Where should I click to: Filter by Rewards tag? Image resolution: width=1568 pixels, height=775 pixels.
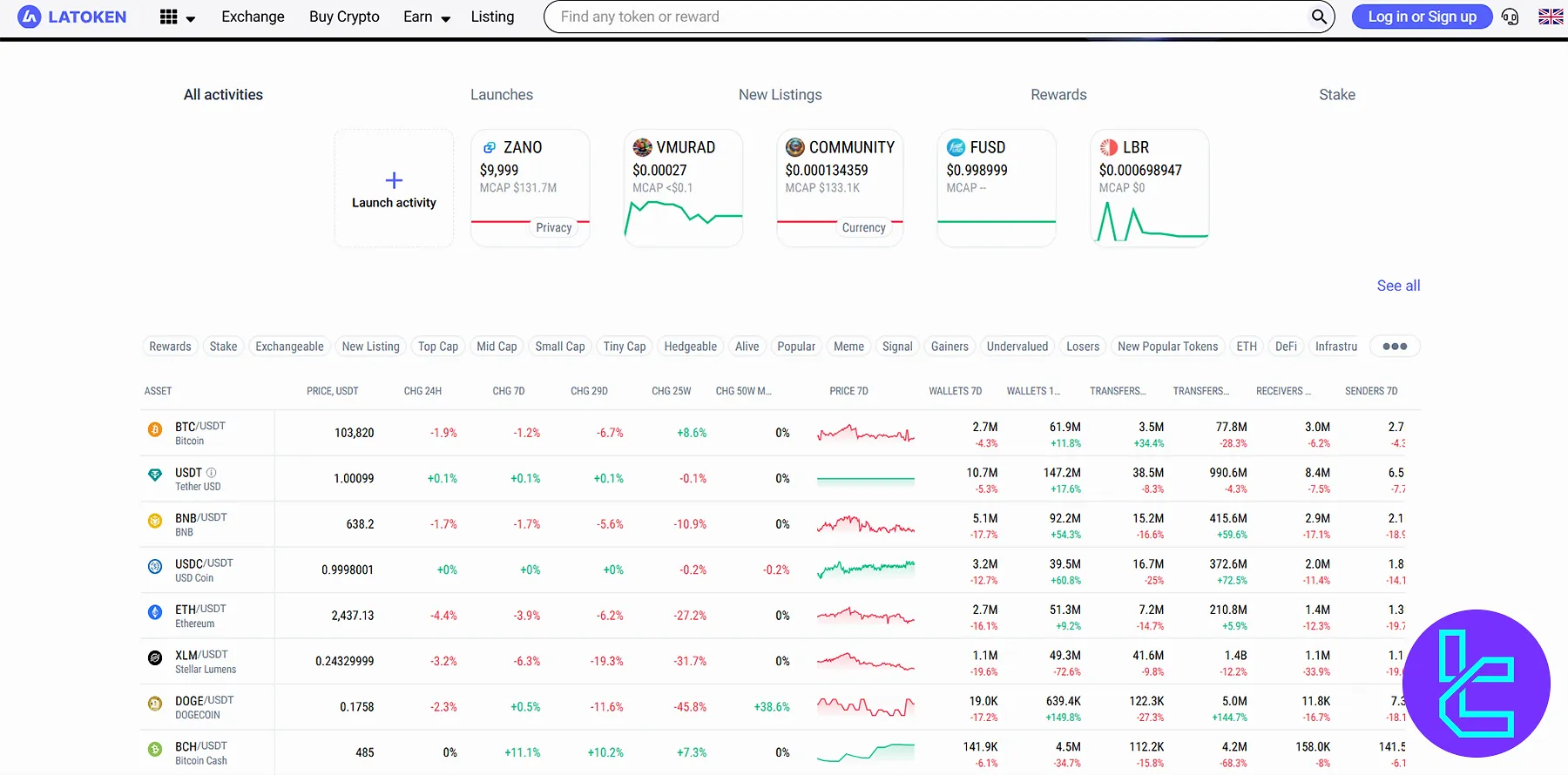pyautogui.click(x=170, y=346)
